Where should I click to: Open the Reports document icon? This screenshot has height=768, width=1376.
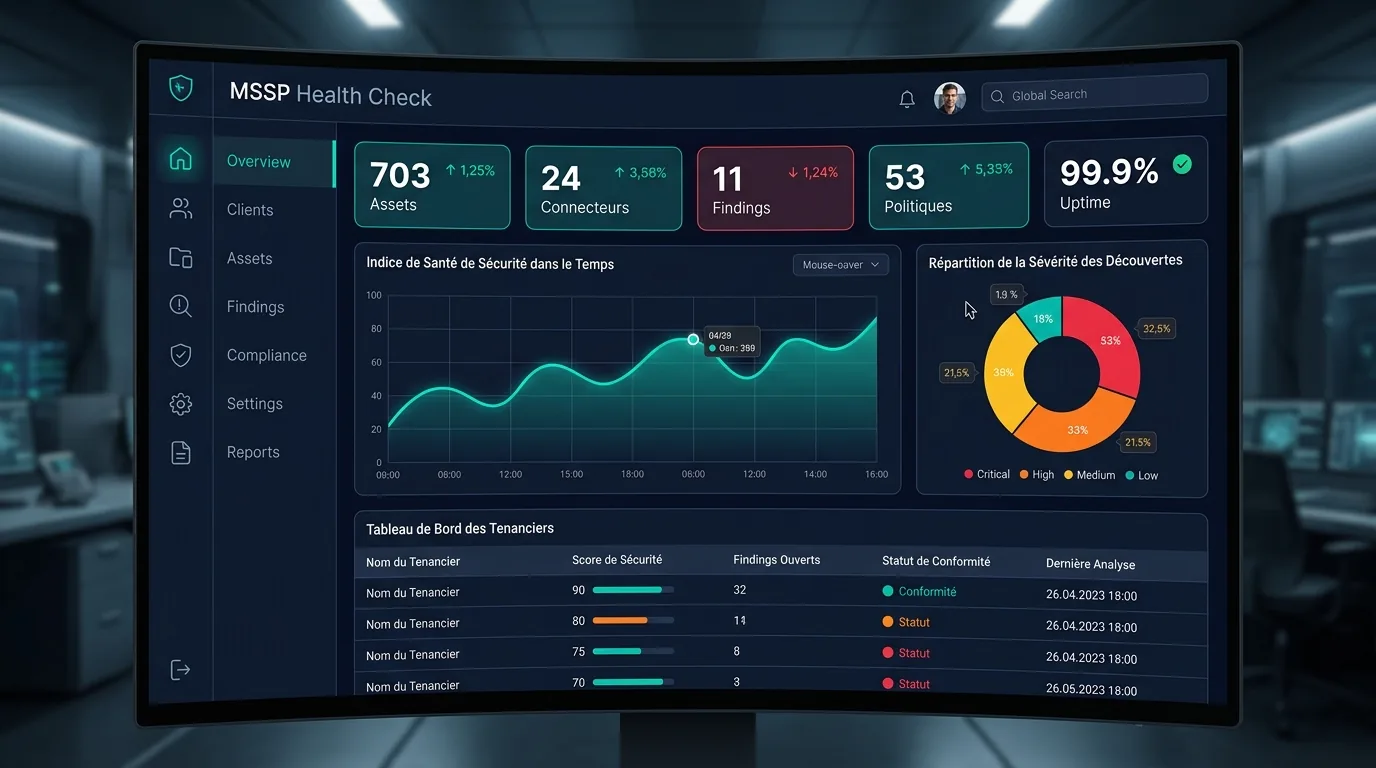pos(181,453)
